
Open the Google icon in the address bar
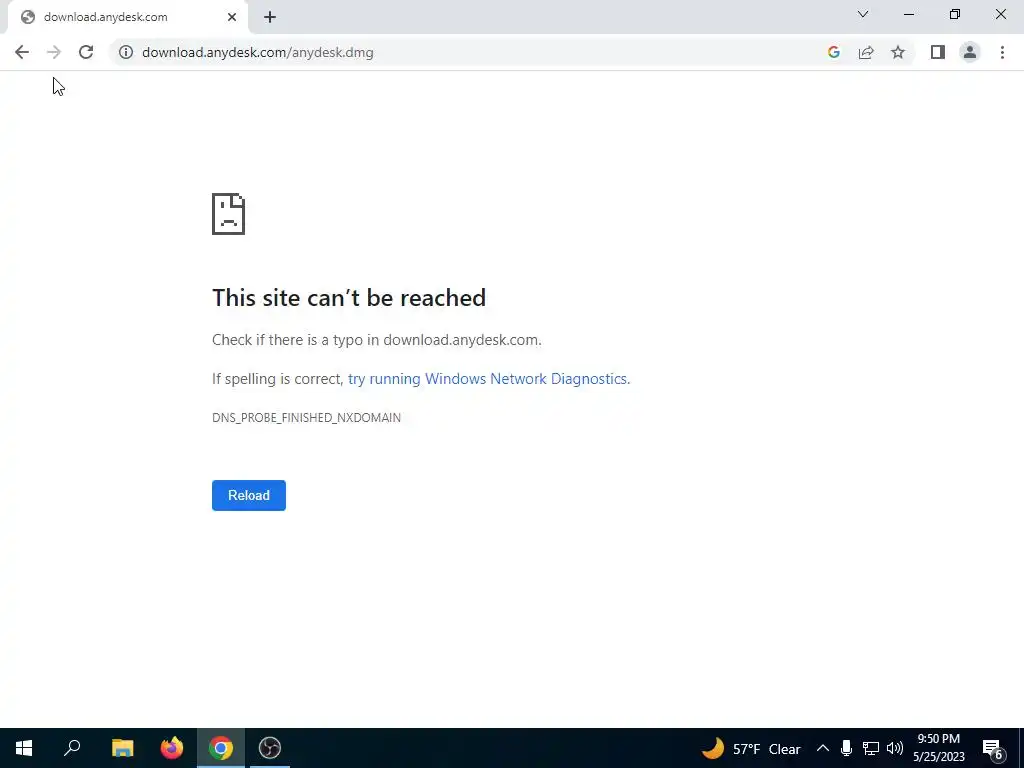point(833,52)
